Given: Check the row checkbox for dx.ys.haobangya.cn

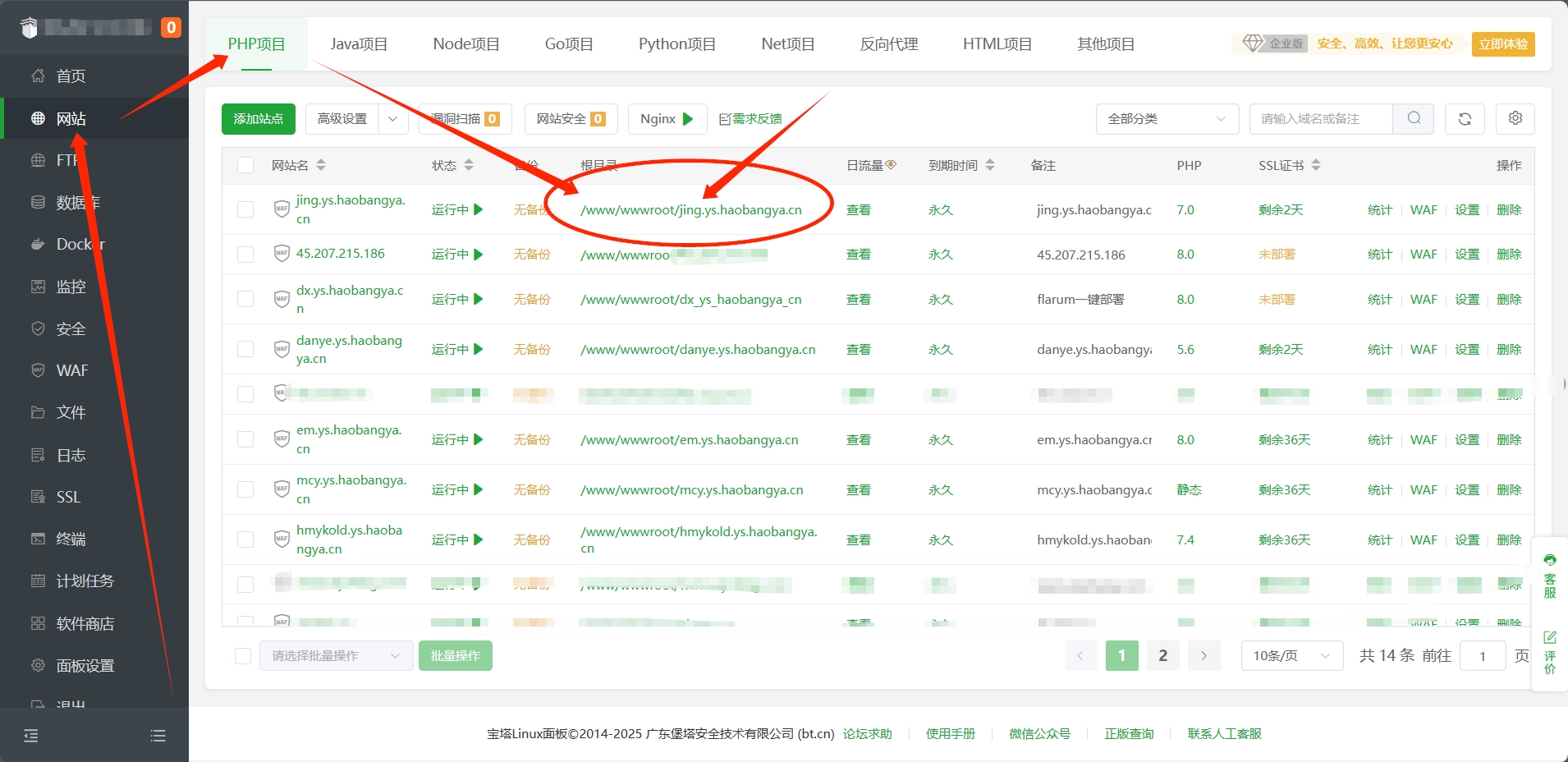Looking at the screenshot, I should [245, 299].
